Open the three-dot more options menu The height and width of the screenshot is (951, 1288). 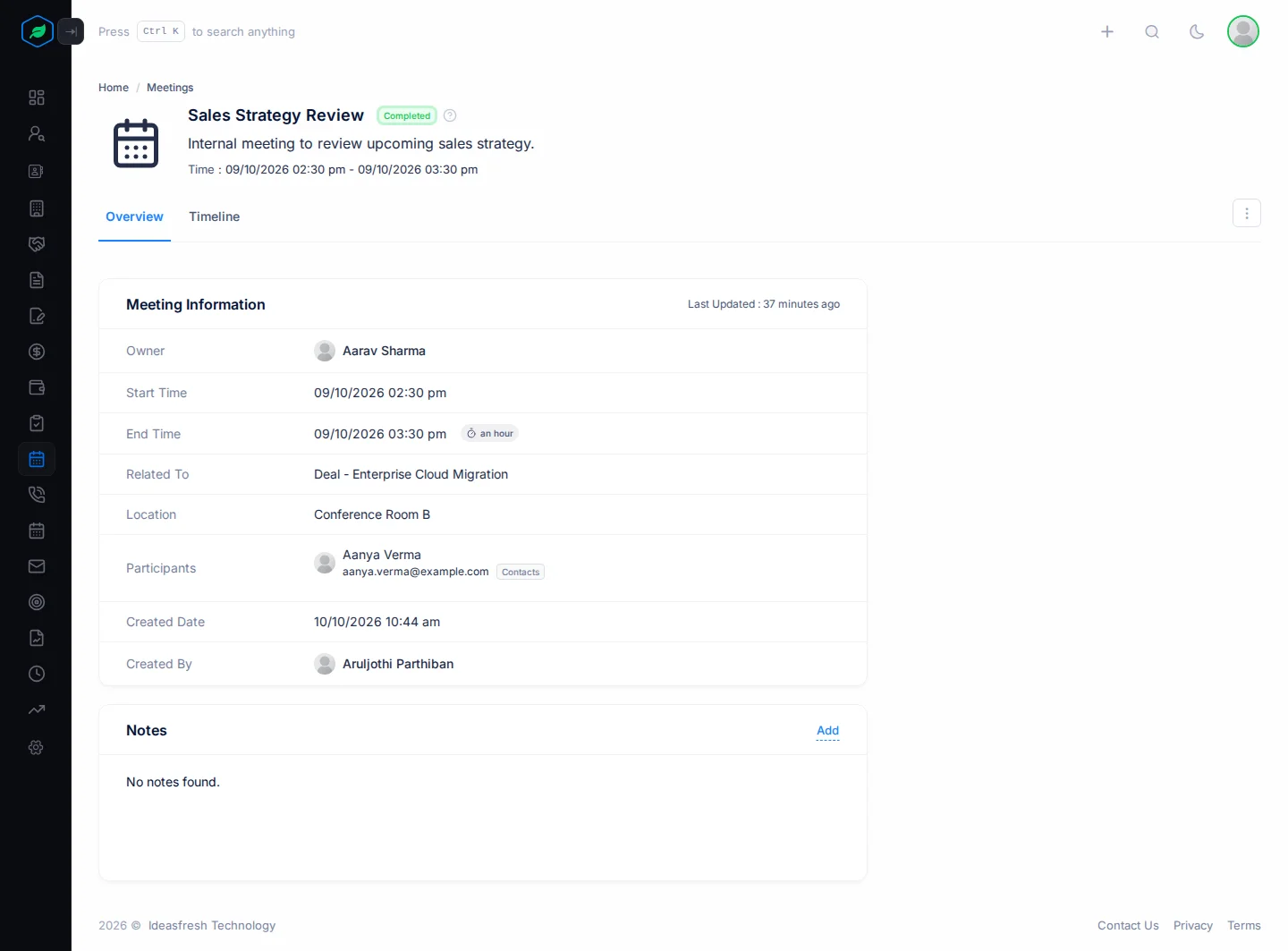click(x=1247, y=213)
